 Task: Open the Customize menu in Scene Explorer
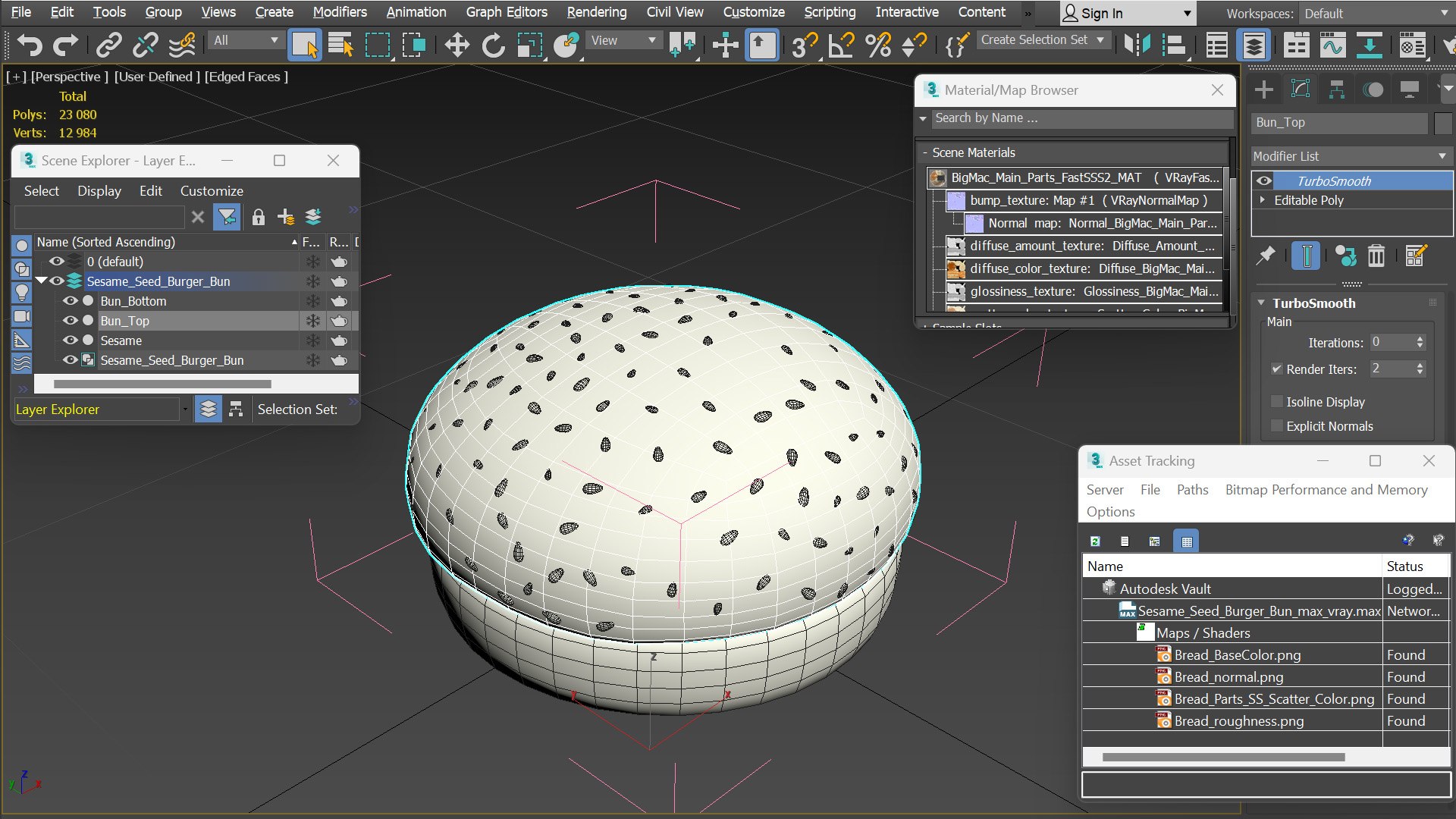click(212, 191)
